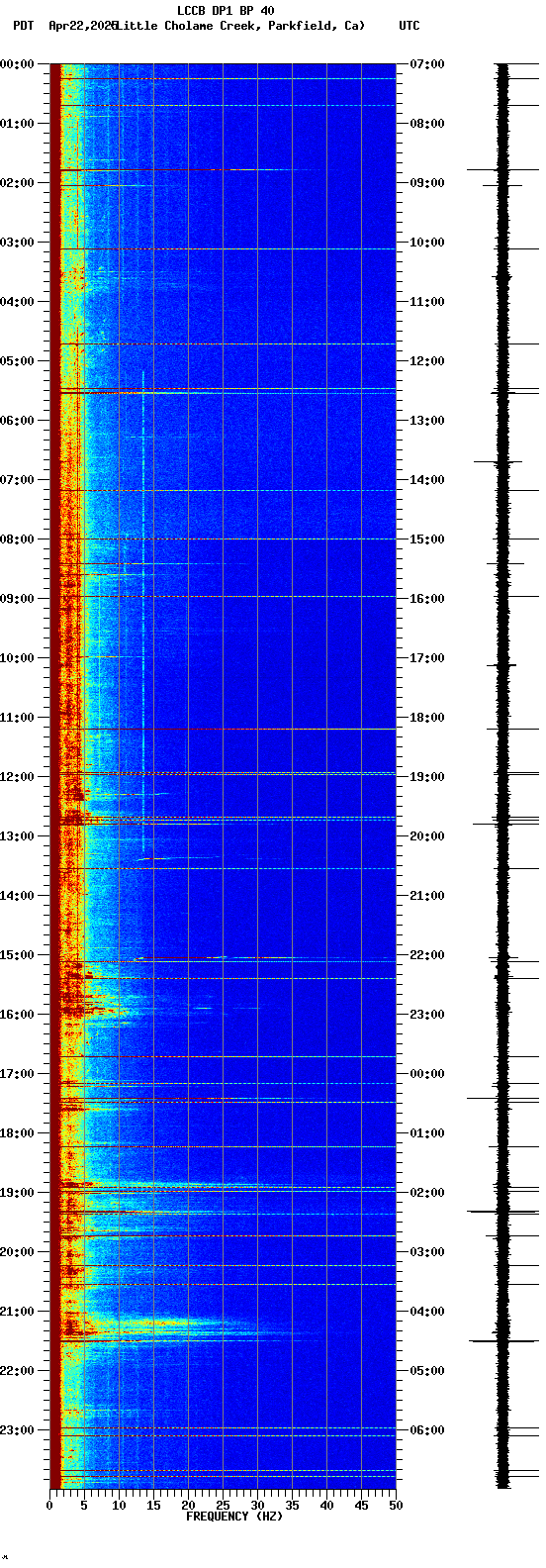Click the 14:00 UTC time label
The width and height of the screenshot is (546, 1568).
click(427, 480)
